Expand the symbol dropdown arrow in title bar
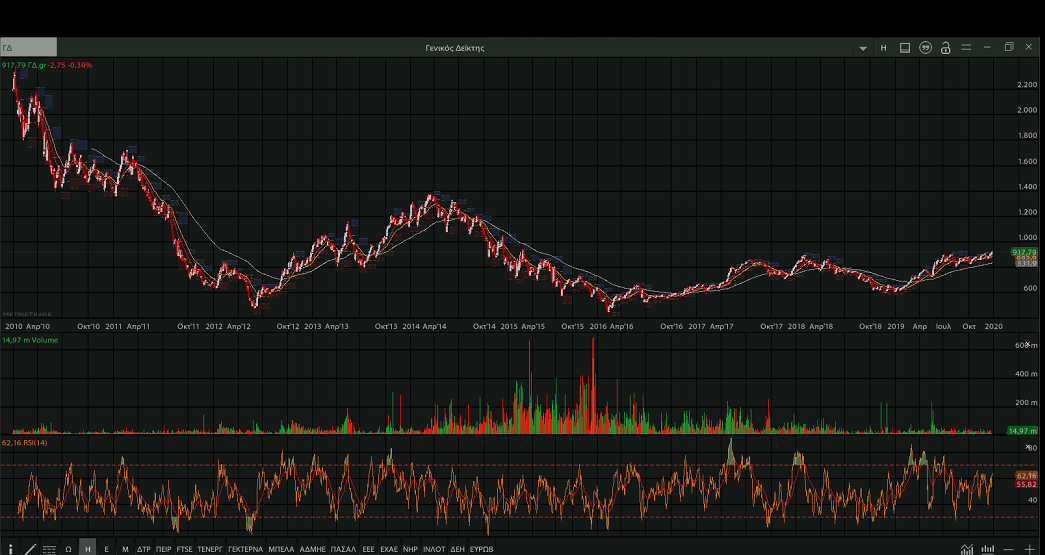Screen dimensions: 1045x555 (863, 48)
